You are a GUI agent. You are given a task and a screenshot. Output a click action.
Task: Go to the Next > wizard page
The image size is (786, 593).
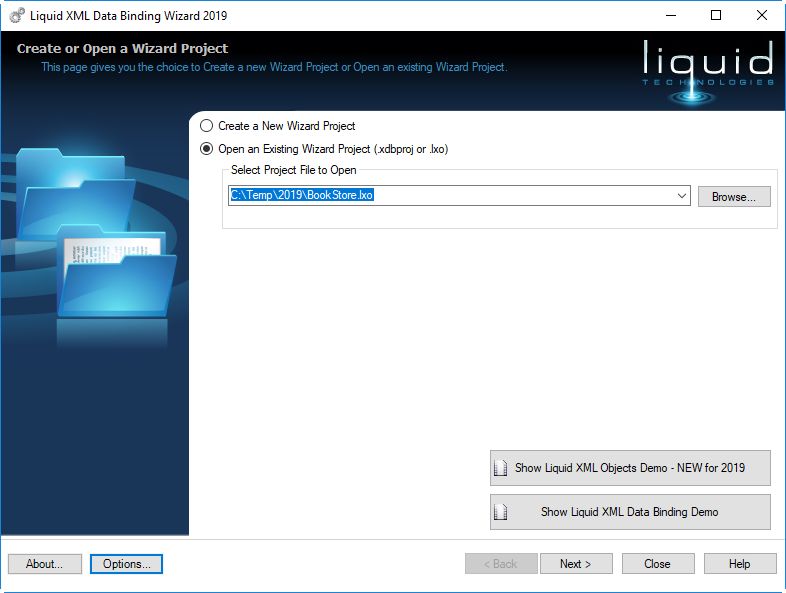576,564
